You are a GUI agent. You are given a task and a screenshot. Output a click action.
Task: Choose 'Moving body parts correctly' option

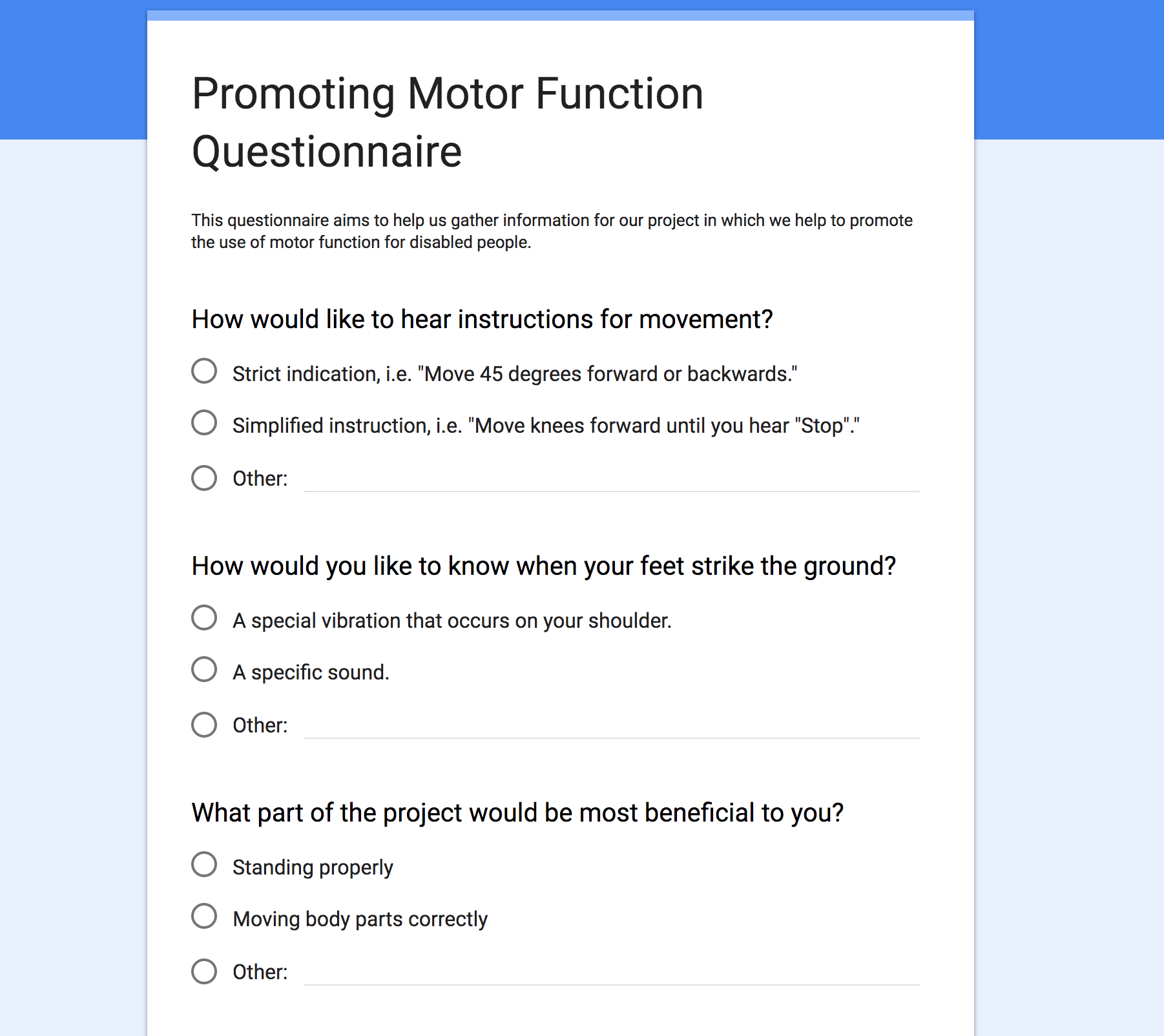(x=204, y=917)
